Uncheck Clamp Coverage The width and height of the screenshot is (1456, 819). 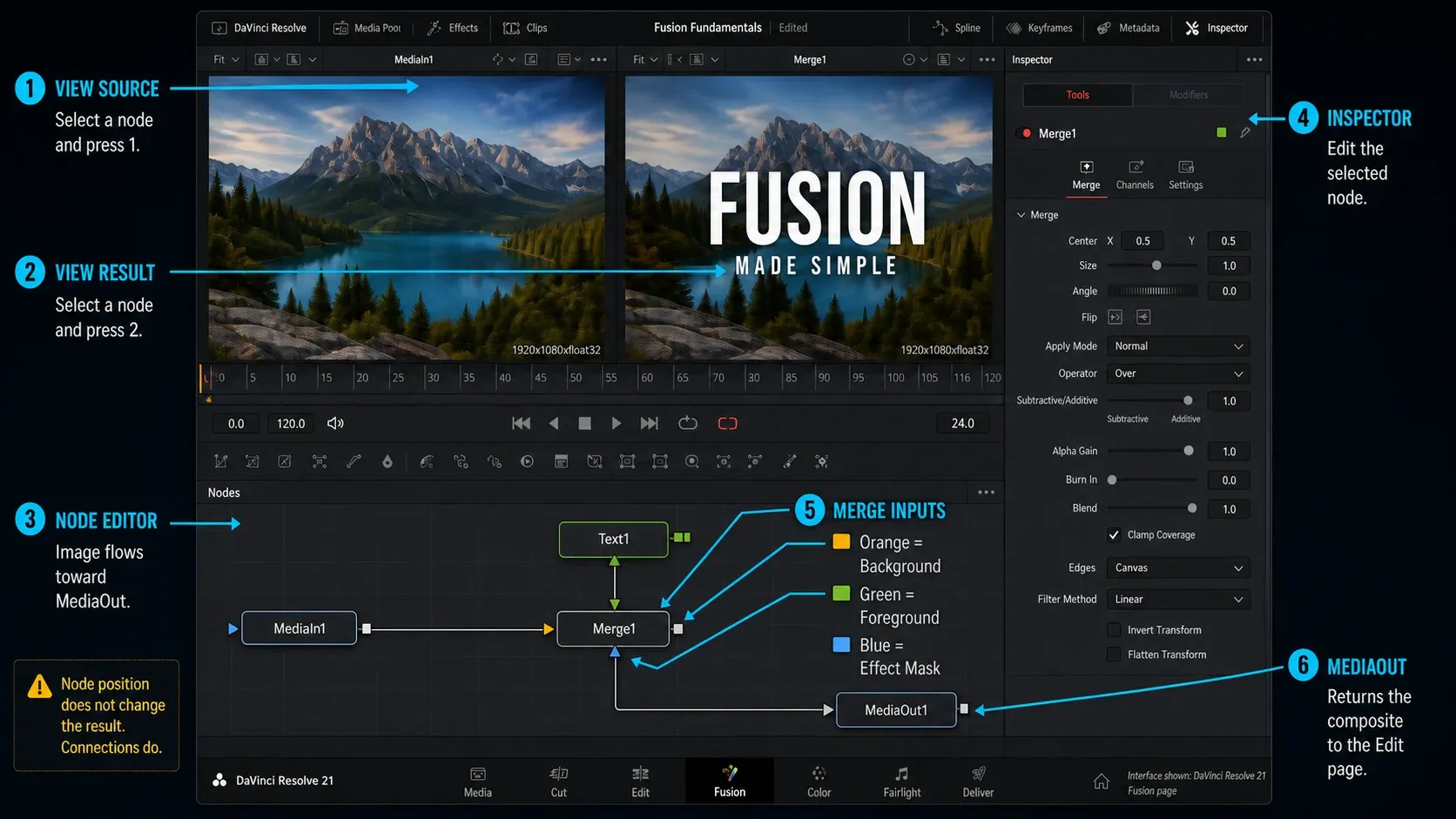1114,534
